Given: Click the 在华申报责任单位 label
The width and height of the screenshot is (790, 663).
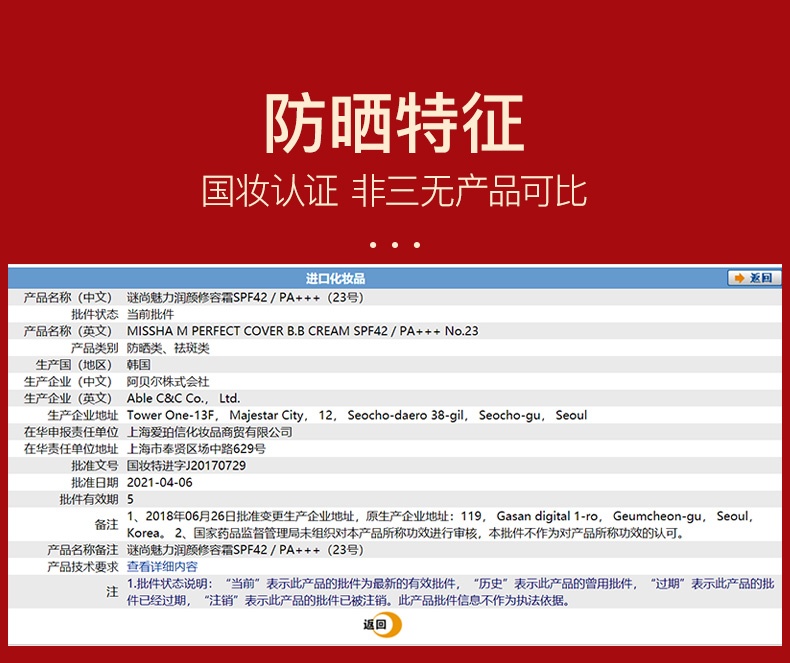Looking at the screenshot, I should 71,432.
